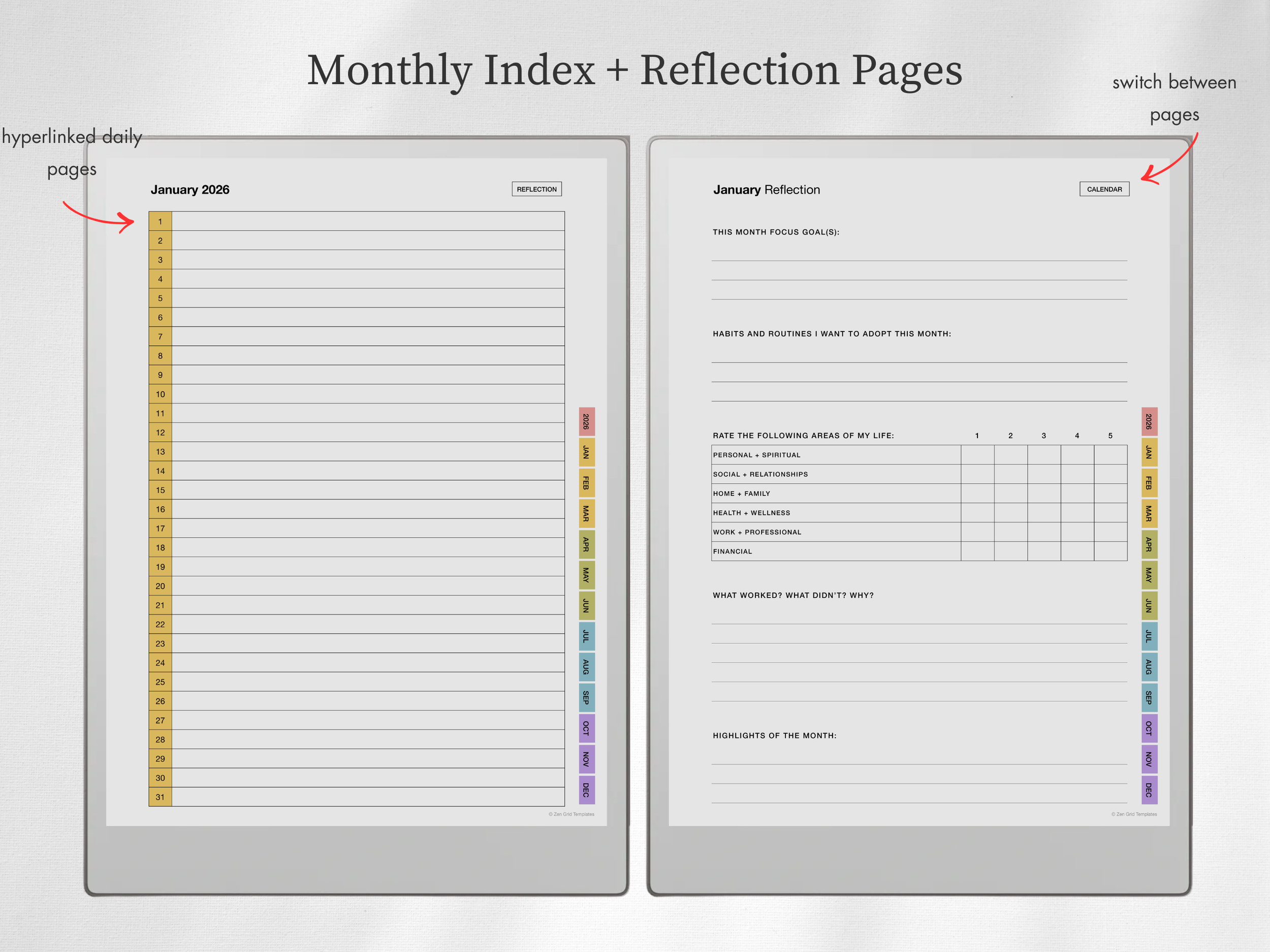This screenshot has height=952, width=1270.
Task: Open daily page link for day 21
Action: [160, 605]
